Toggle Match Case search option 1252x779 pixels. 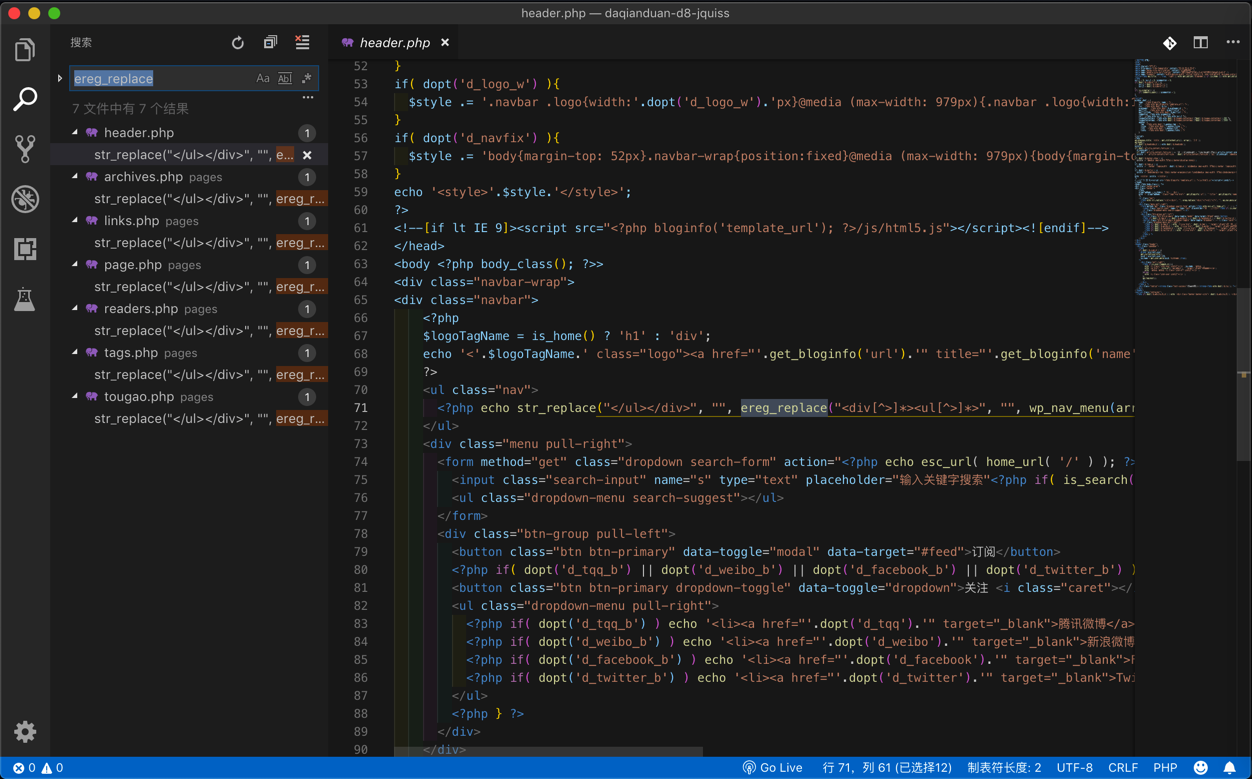262,78
